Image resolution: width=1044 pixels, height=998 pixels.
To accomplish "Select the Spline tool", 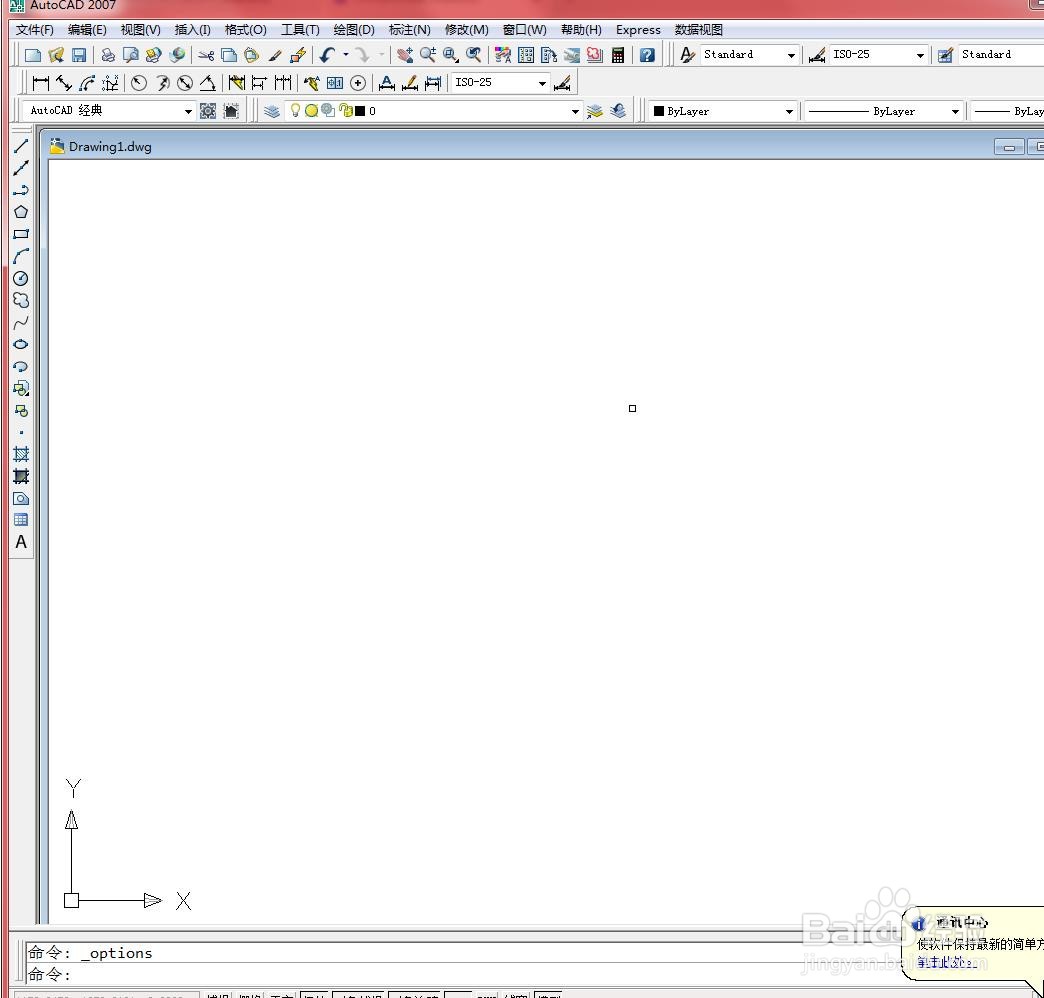I will pos(21,323).
